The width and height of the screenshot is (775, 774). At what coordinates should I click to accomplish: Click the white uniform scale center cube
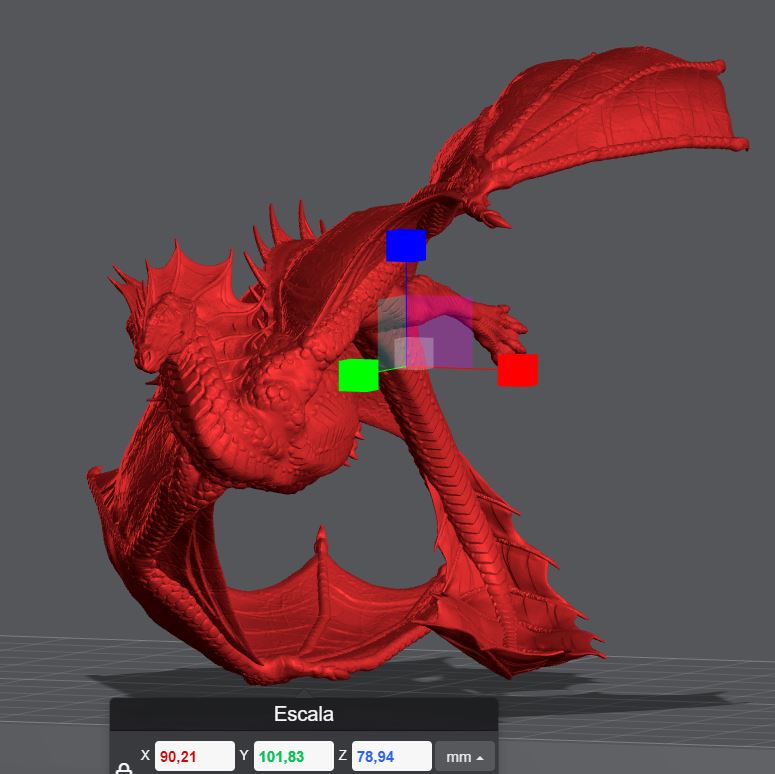click(414, 353)
